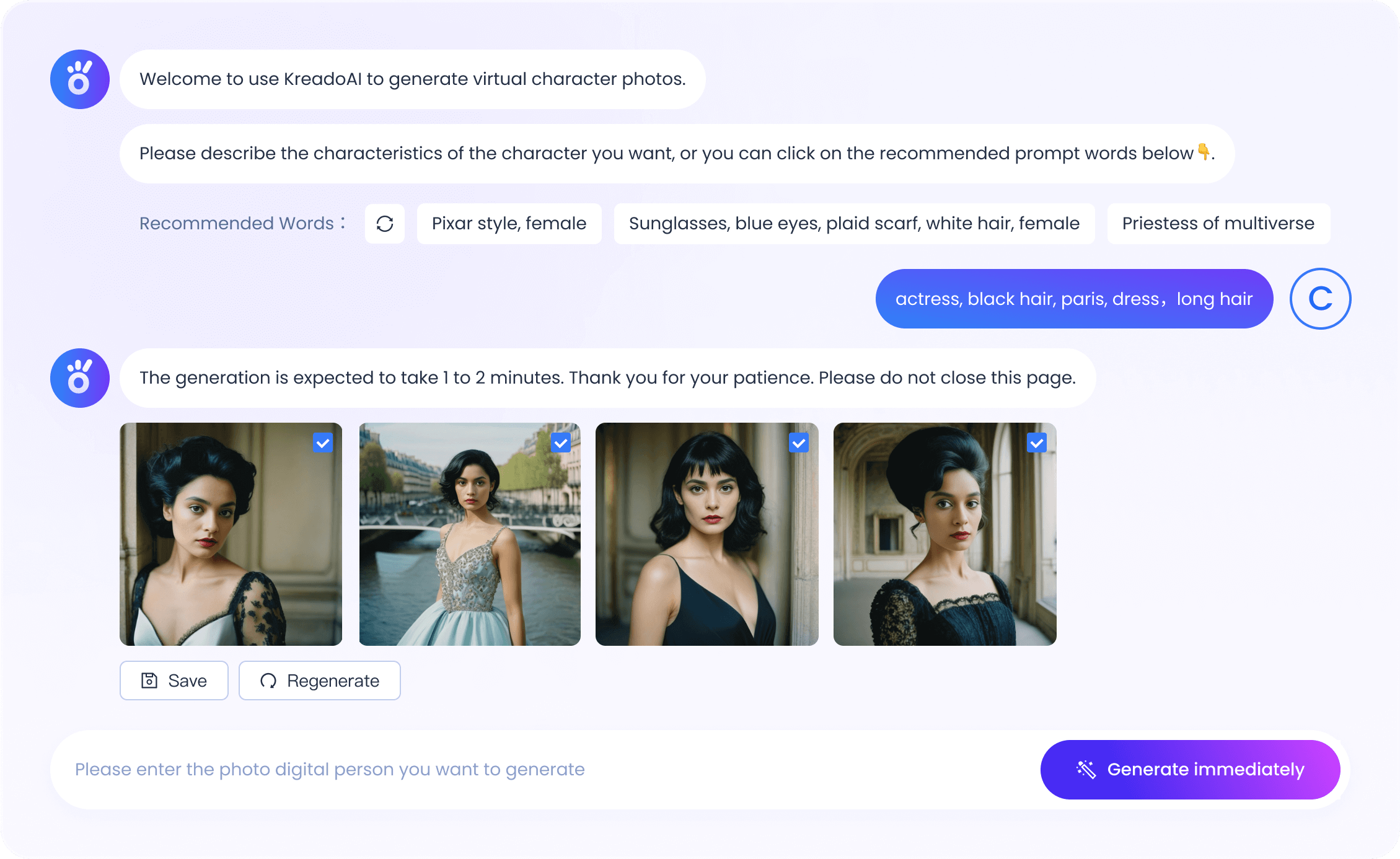Click the magic wand icon on Generate immediately
The image size is (1400, 859).
pos(1086,769)
